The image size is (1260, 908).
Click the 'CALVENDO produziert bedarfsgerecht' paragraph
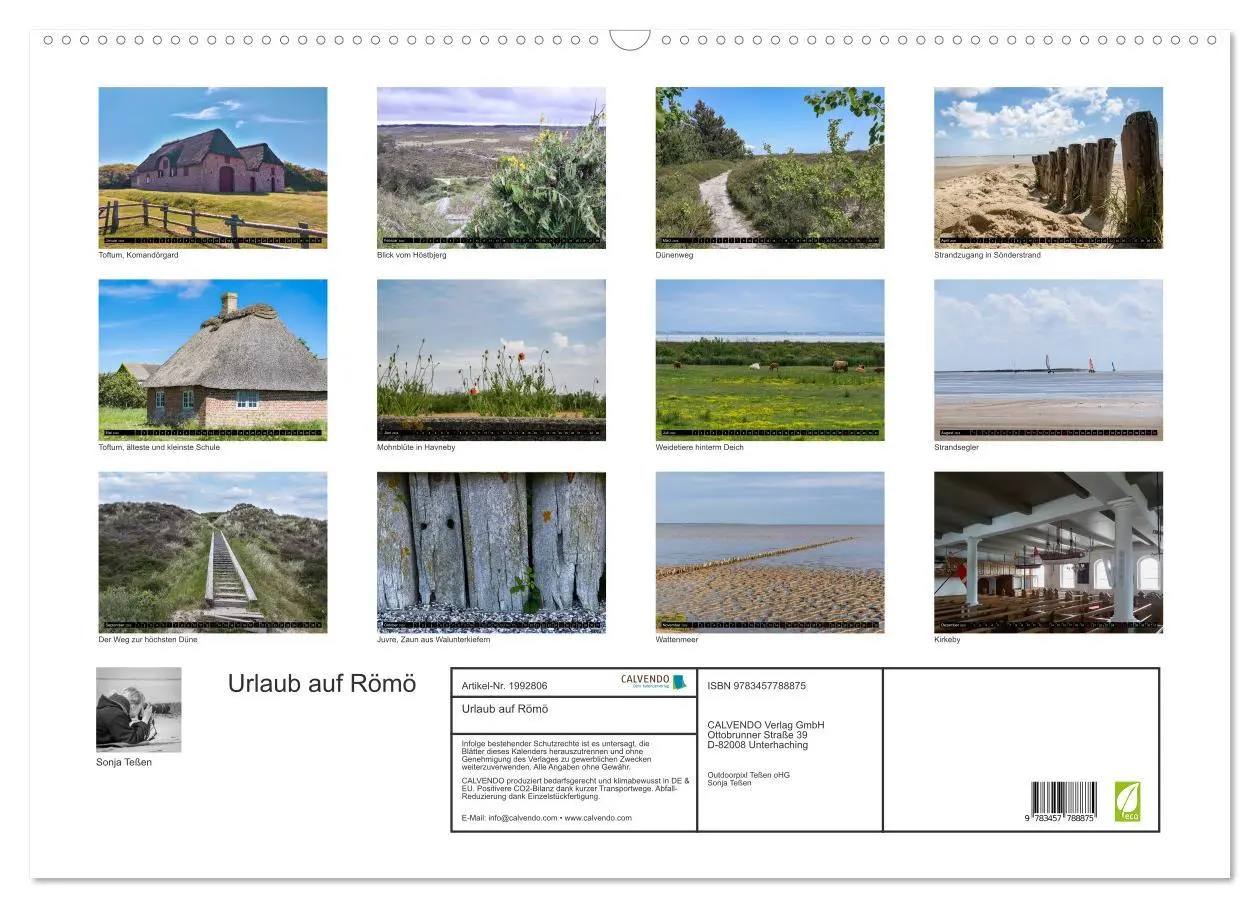click(576, 788)
